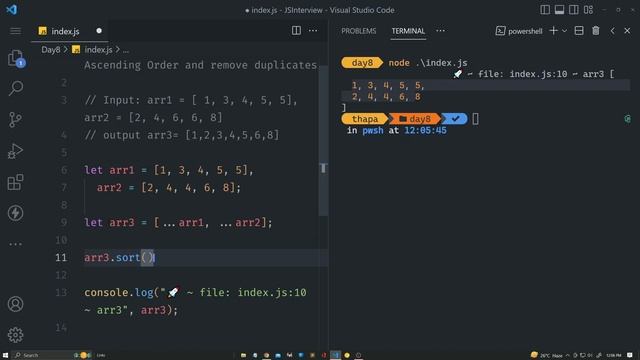Click the 'Ascending Order and remove duplicates' comment

[200, 65]
